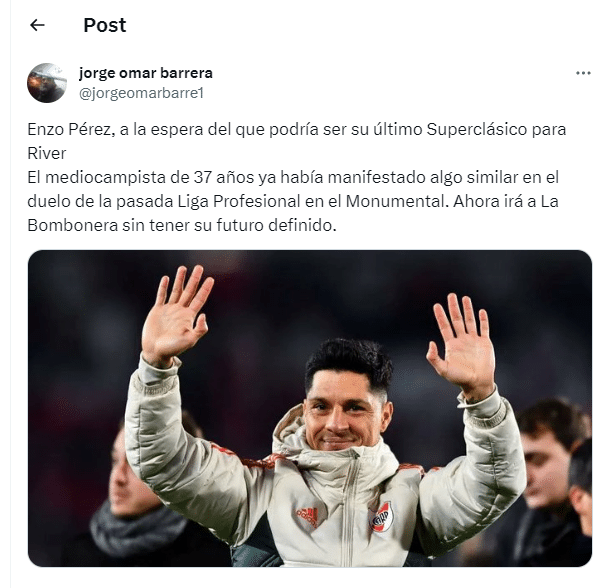The width and height of the screenshot is (608, 588).
Task: Click the phrase futuro definido ending the post
Action: pyautogui.click(x=276, y=226)
